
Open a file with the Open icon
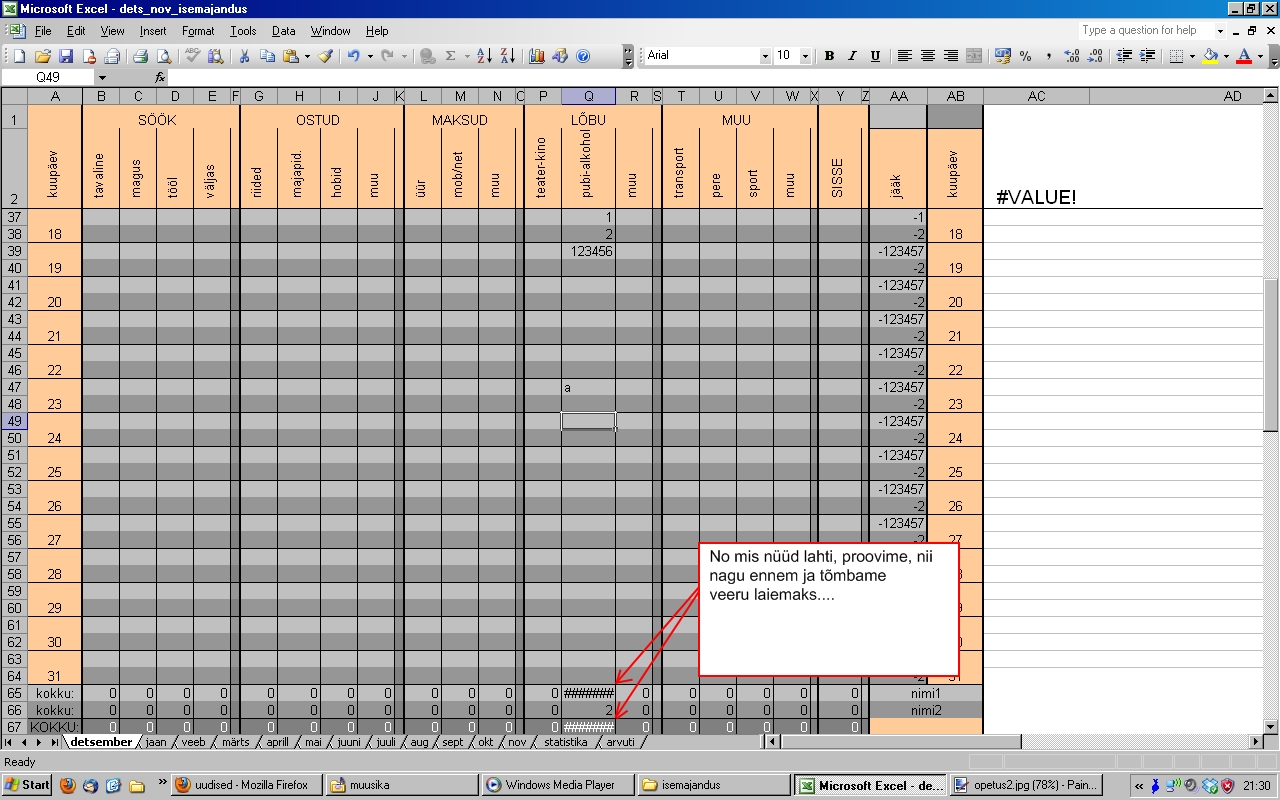43,56
